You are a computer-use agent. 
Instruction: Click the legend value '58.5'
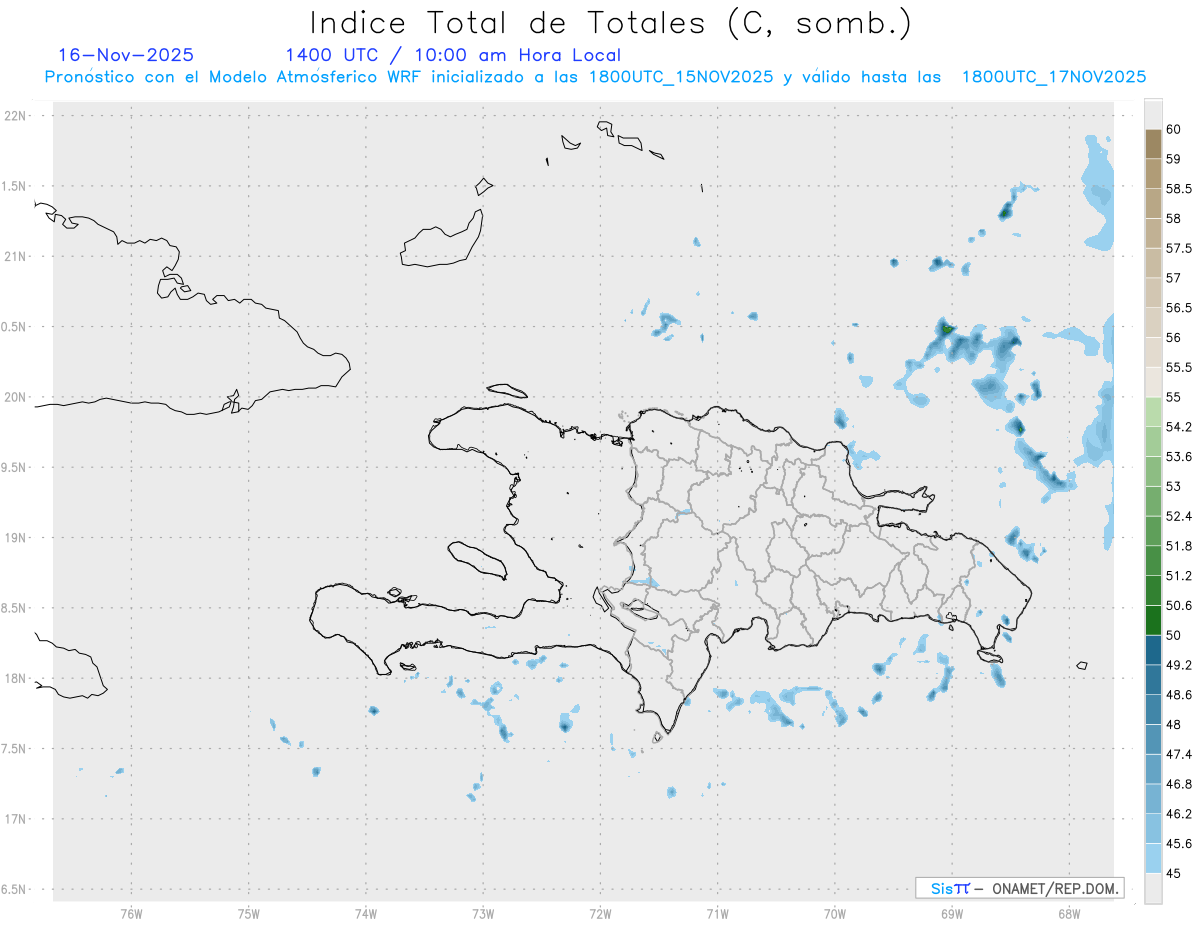click(x=1179, y=189)
